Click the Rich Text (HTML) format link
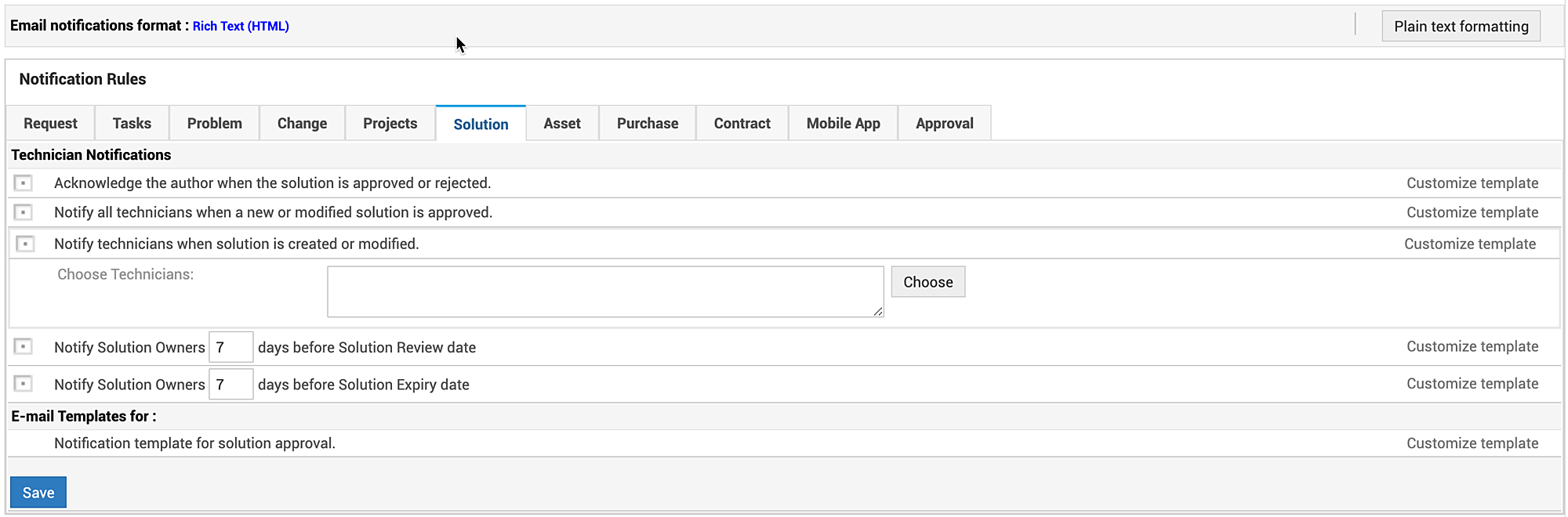1568x517 pixels. pyautogui.click(x=241, y=27)
